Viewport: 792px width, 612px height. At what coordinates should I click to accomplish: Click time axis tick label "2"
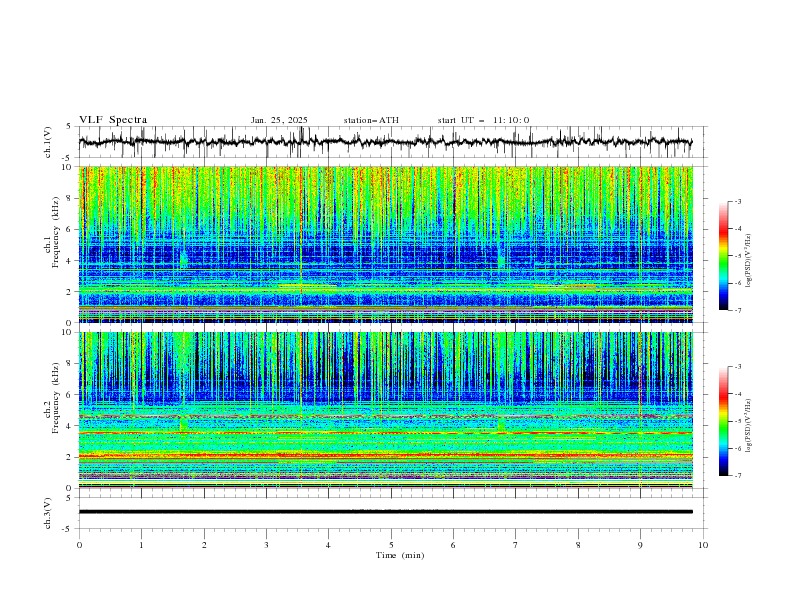[x=204, y=545]
